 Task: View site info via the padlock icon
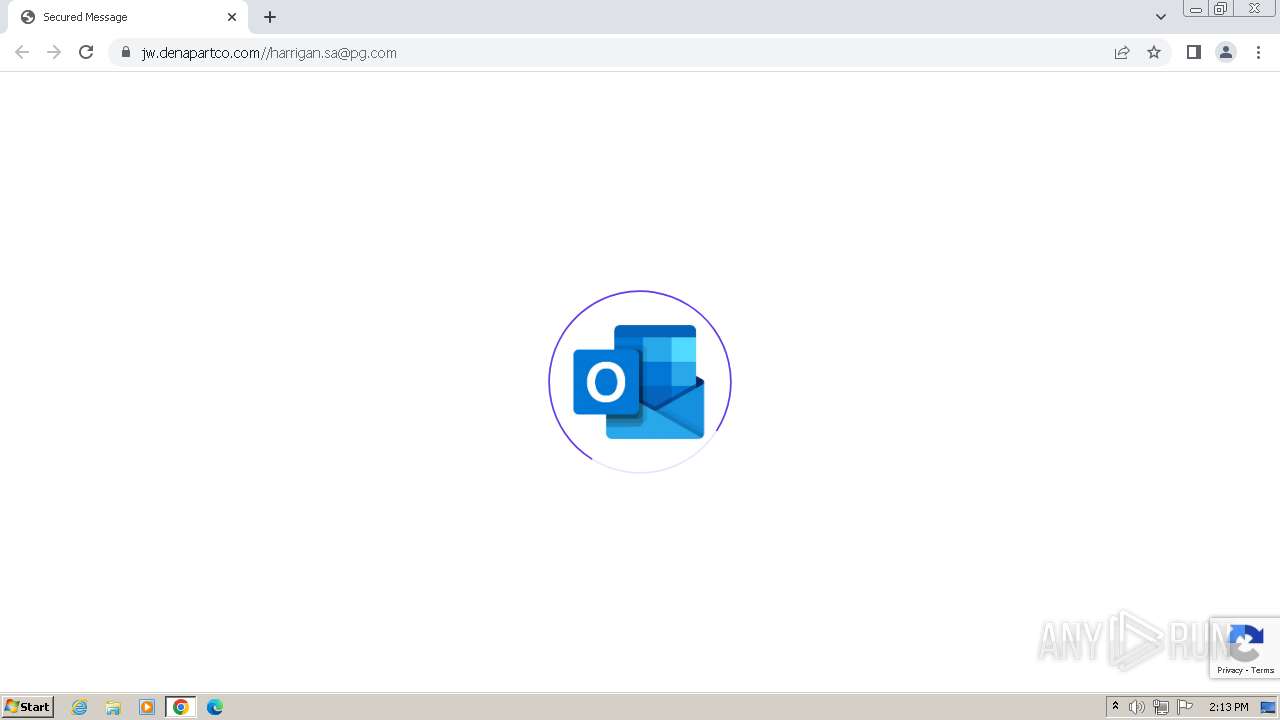[125, 52]
